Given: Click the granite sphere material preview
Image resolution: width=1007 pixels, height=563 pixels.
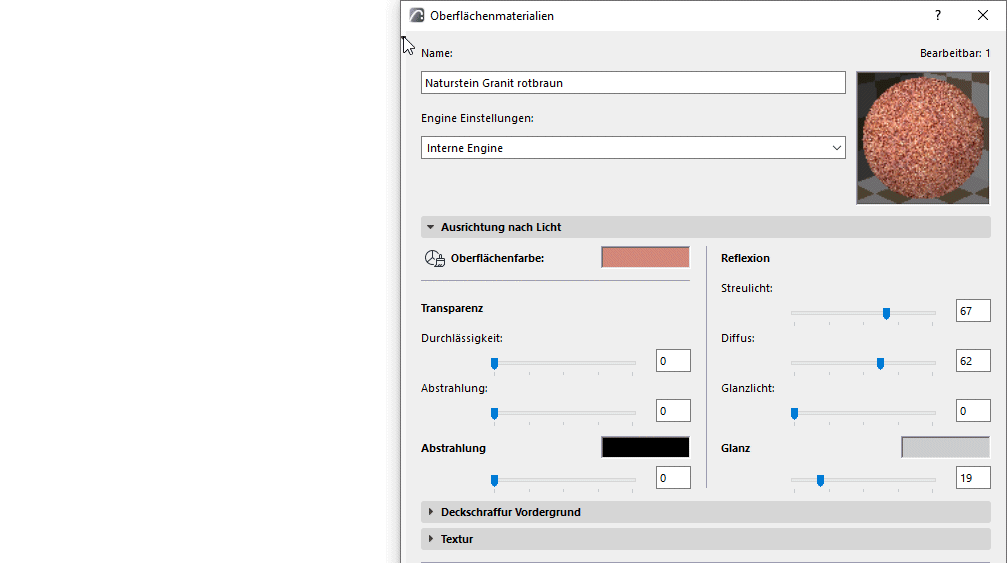Looking at the screenshot, I should 923,138.
